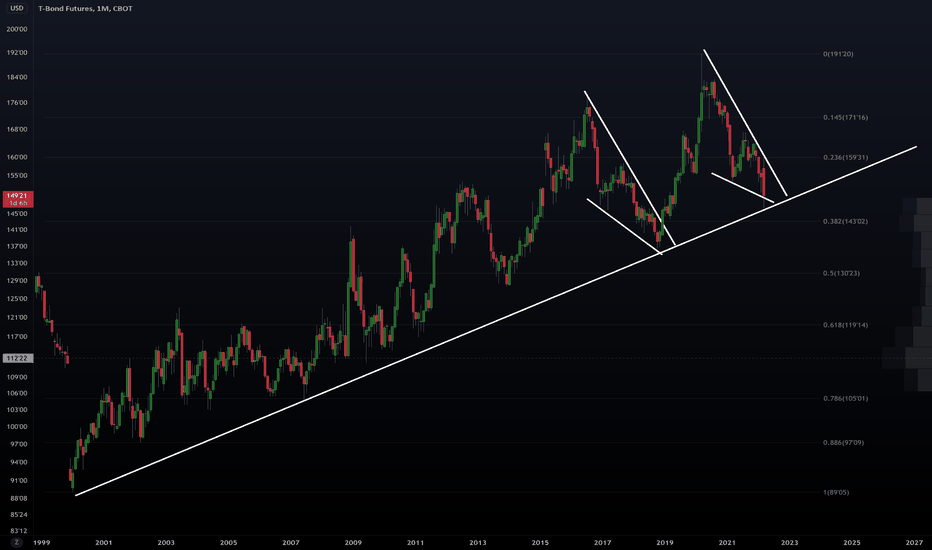Click the 2021 time axis label
932x550 pixels.
(727, 543)
